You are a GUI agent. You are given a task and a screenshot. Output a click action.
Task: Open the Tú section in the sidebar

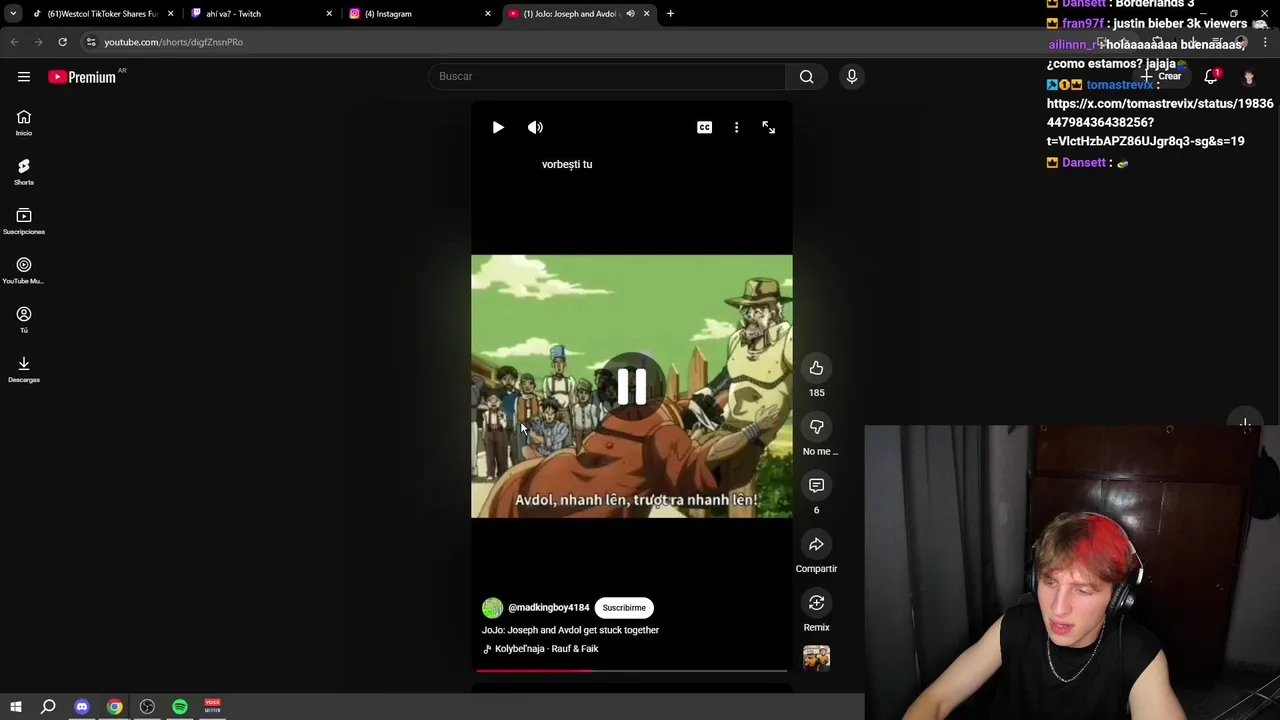pyautogui.click(x=24, y=320)
